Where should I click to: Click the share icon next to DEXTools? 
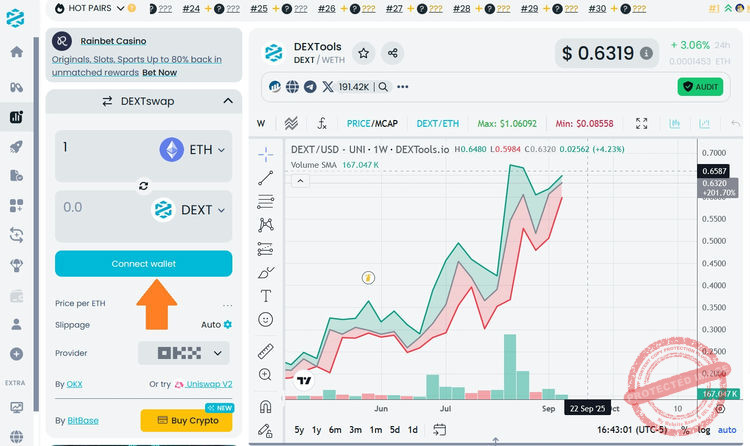[393, 53]
